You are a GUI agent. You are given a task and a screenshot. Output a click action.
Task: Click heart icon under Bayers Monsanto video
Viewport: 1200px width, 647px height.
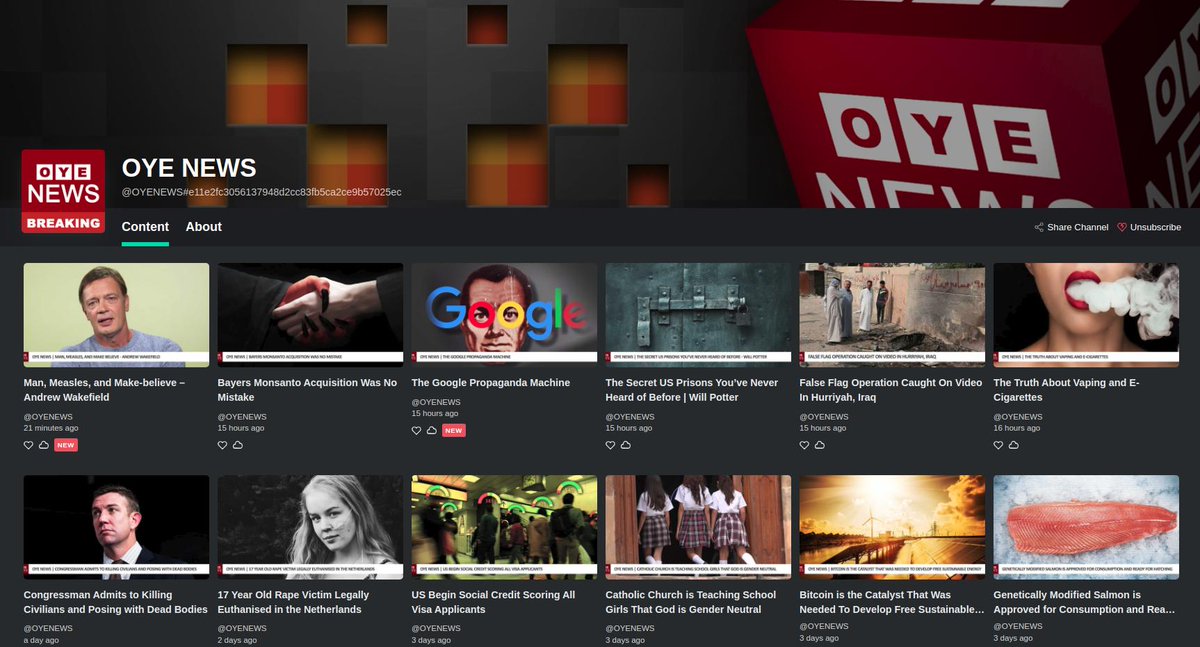pos(223,445)
